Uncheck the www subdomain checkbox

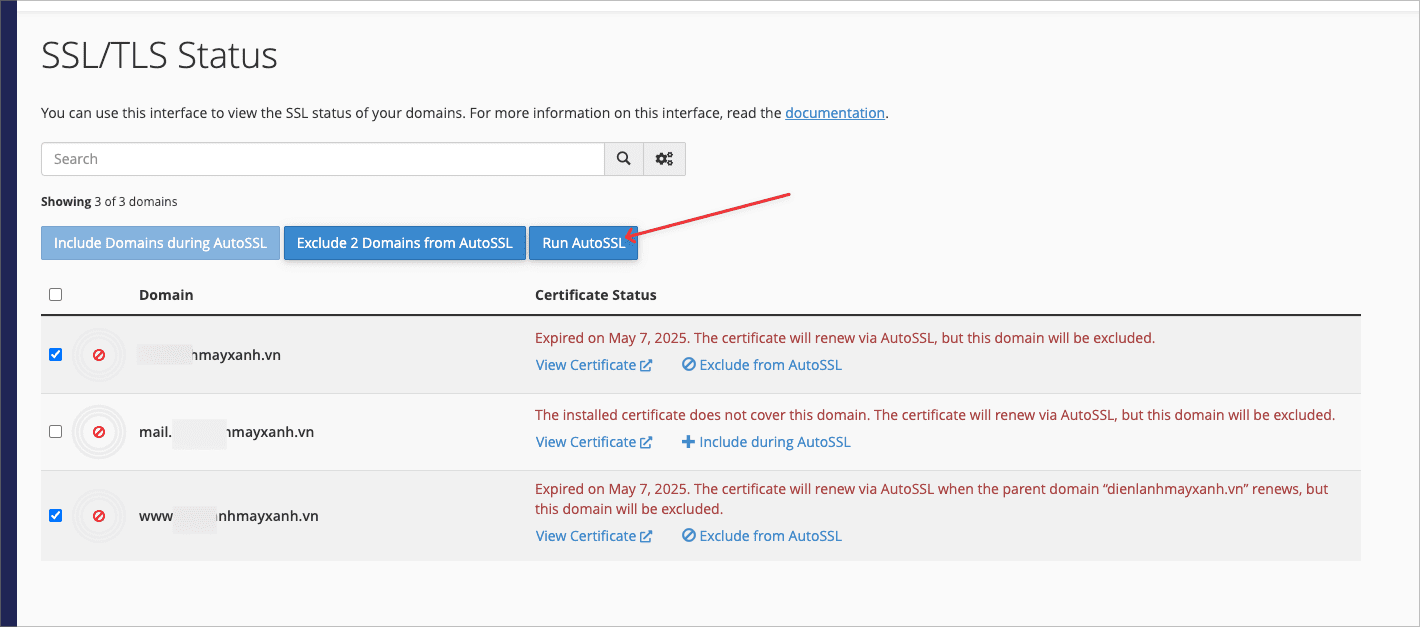(x=56, y=516)
